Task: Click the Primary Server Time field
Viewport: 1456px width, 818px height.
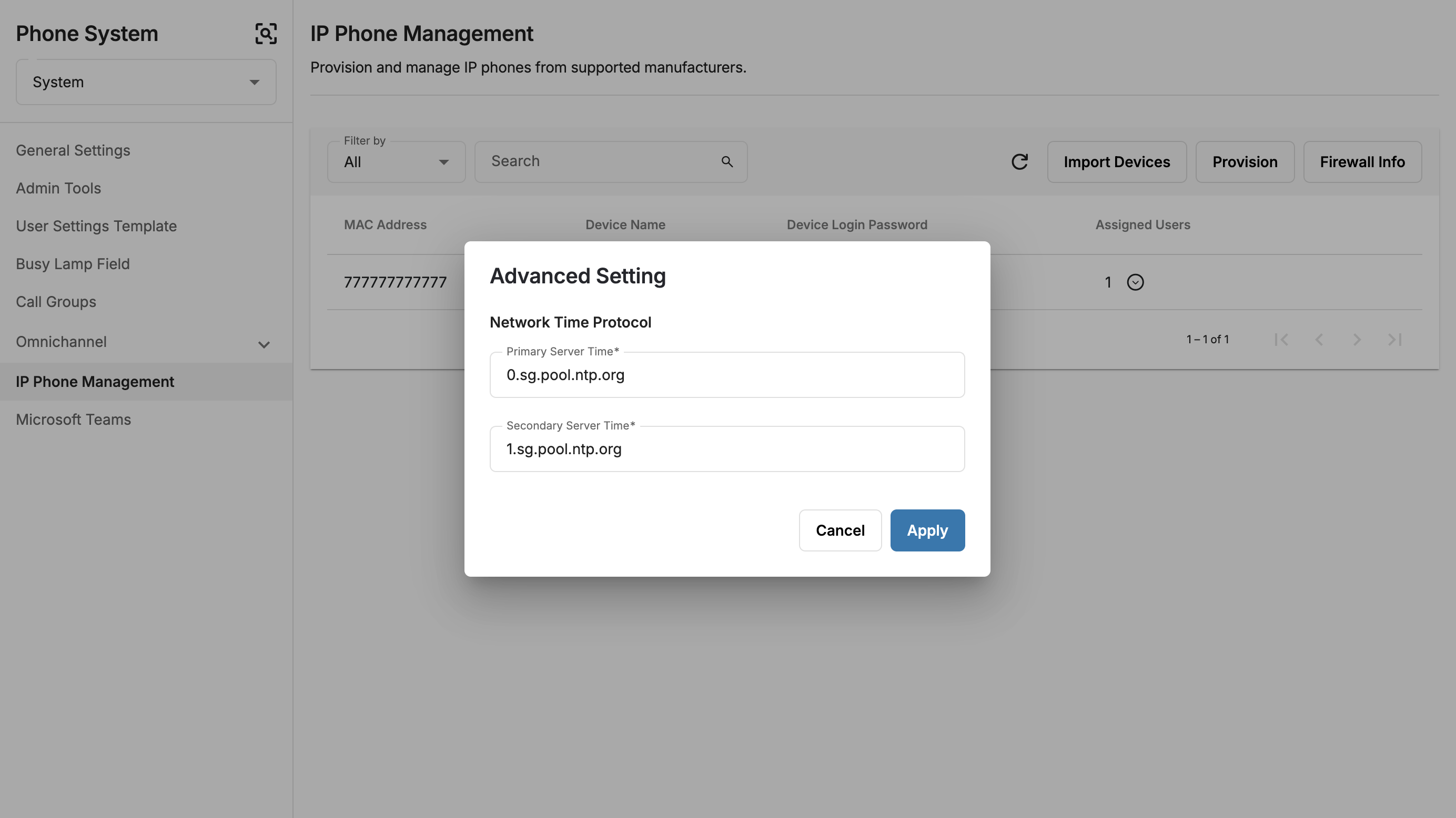Action: coord(727,375)
